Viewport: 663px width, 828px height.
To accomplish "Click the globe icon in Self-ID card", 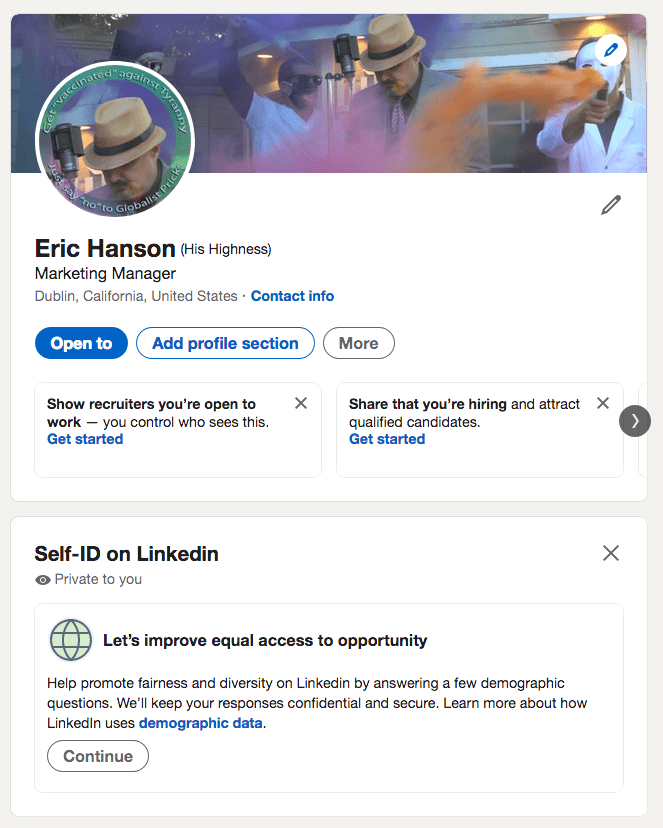I will pos(71,640).
